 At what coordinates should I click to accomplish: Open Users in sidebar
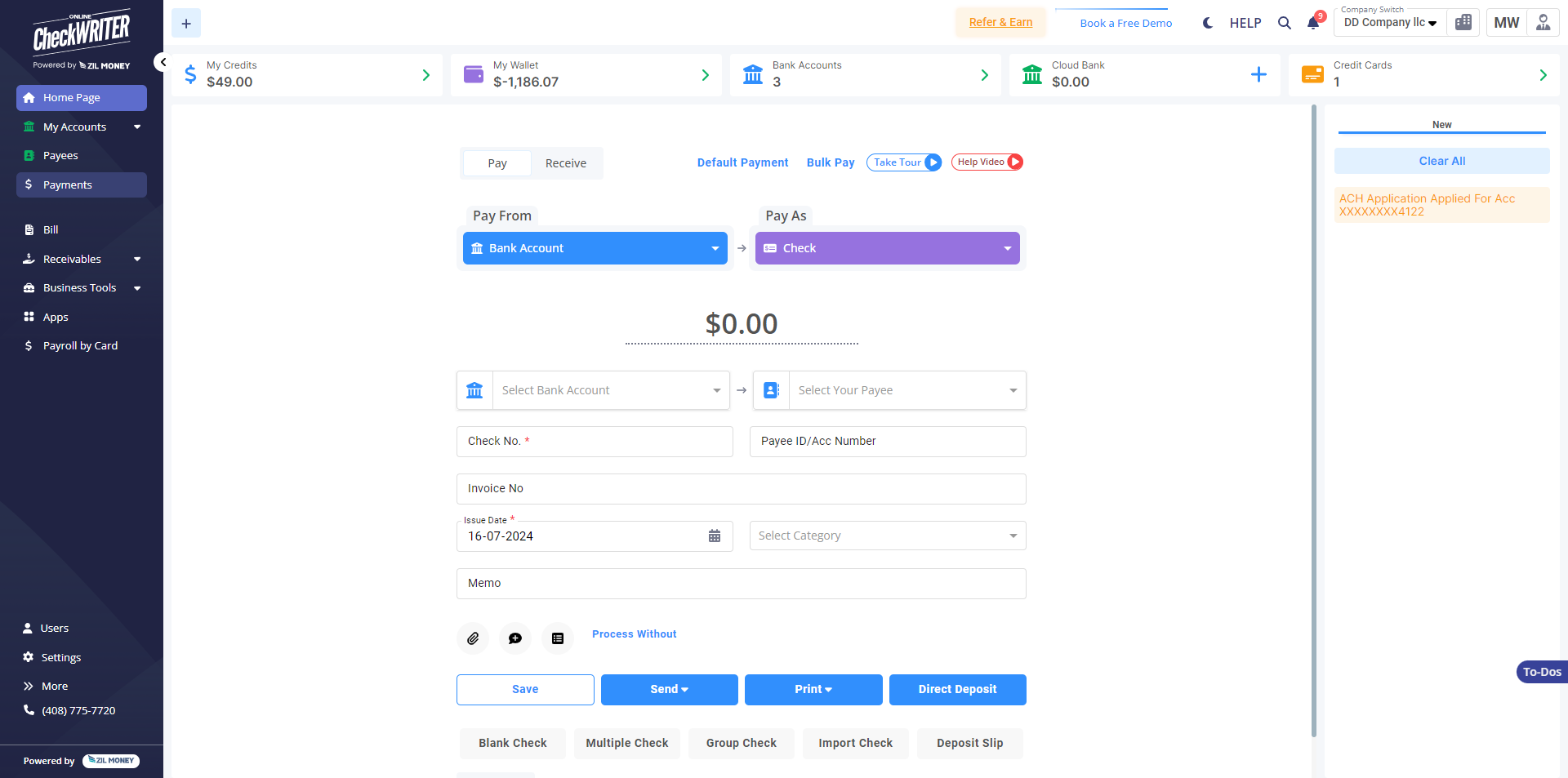46,629
